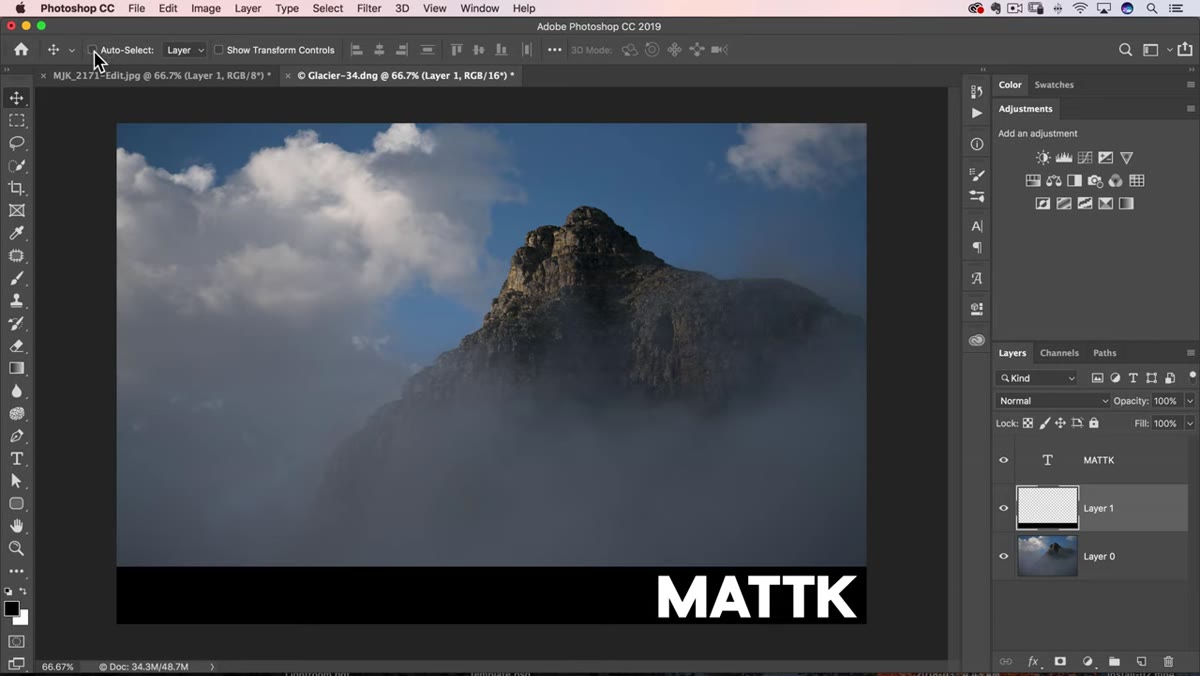Select the Lasso tool
Screen dimensions: 1200x676
click(x=16, y=143)
